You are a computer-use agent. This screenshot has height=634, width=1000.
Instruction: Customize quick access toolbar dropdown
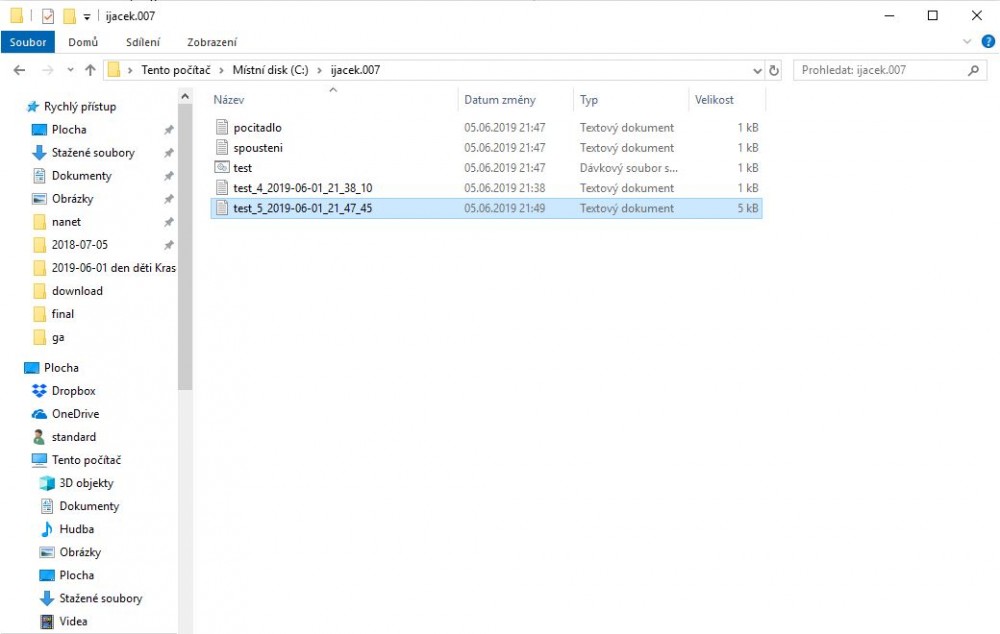pyautogui.click(x=87, y=17)
